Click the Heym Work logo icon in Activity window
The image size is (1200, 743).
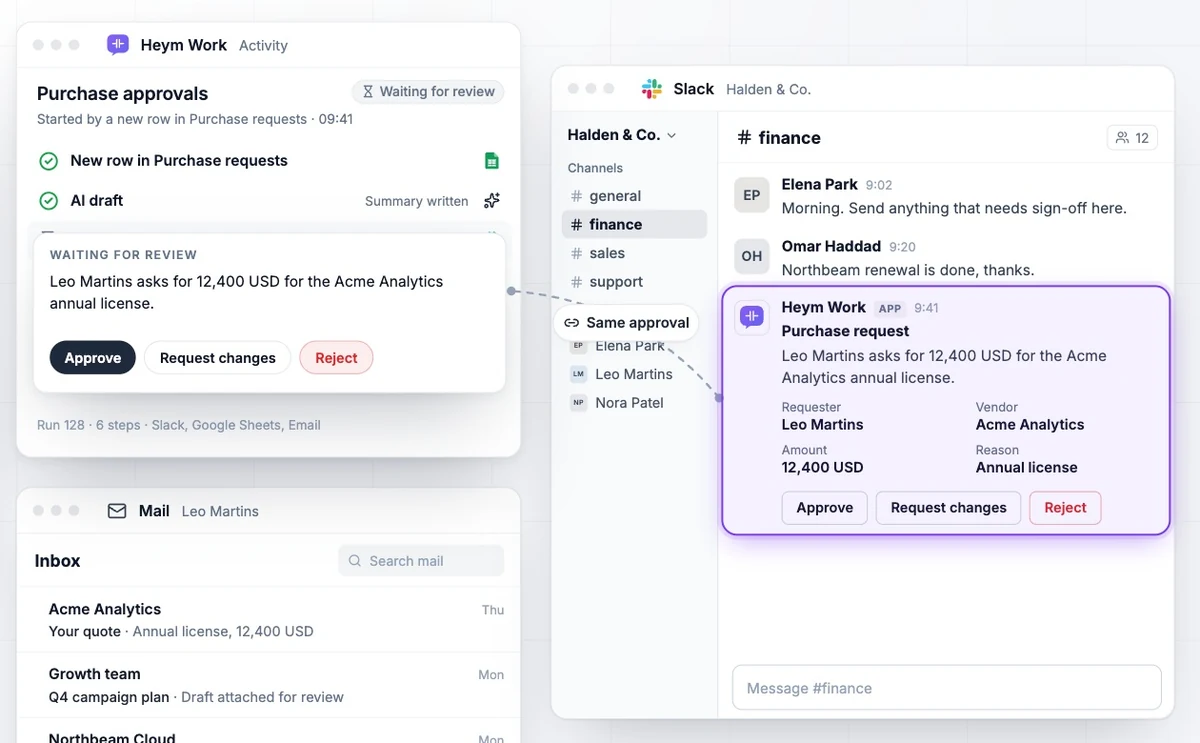coord(118,45)
